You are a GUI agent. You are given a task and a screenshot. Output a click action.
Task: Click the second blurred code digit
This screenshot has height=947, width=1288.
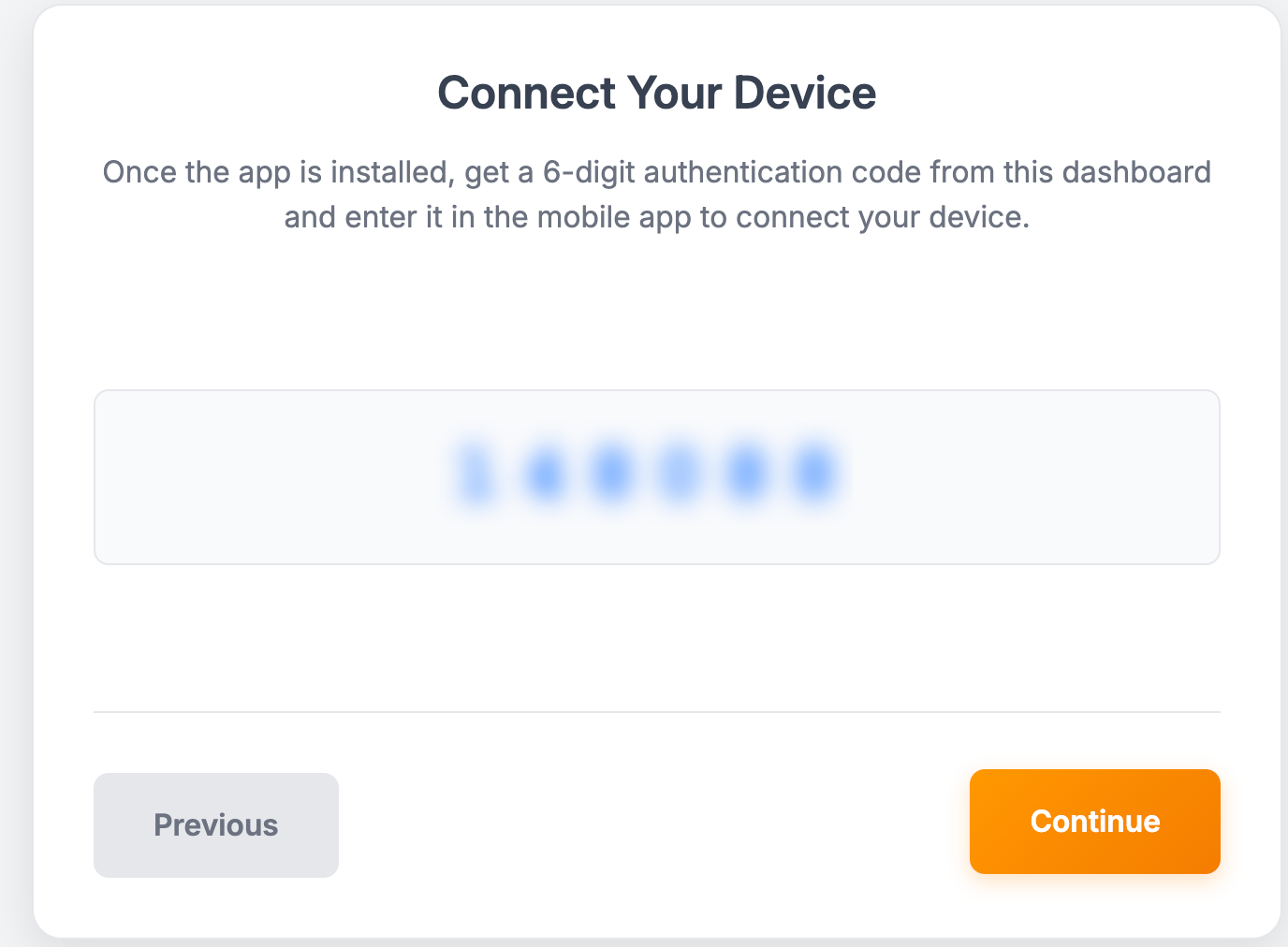pos(546,475)
